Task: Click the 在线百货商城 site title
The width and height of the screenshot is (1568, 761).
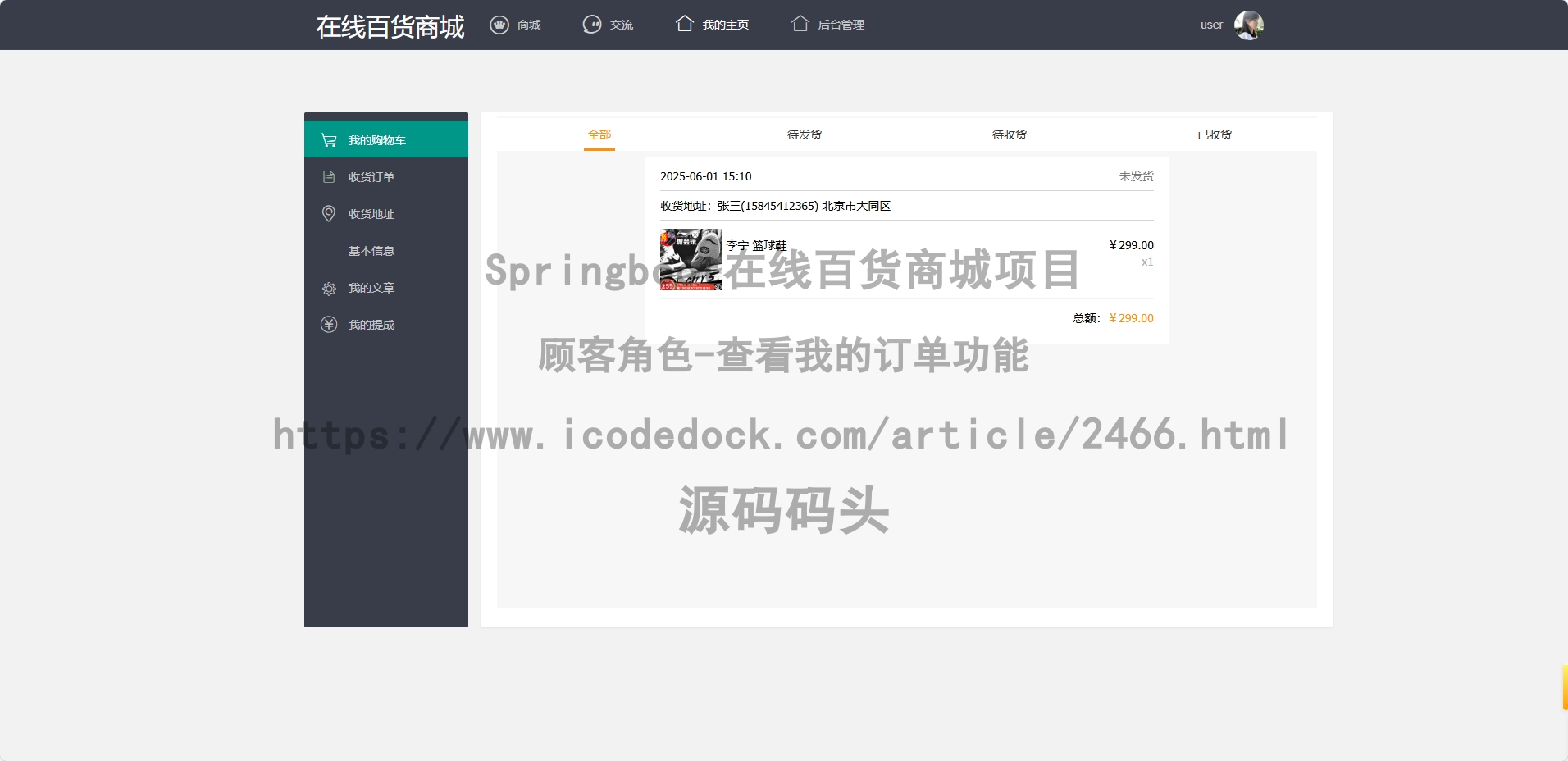Action: click(x=390, y=26)
